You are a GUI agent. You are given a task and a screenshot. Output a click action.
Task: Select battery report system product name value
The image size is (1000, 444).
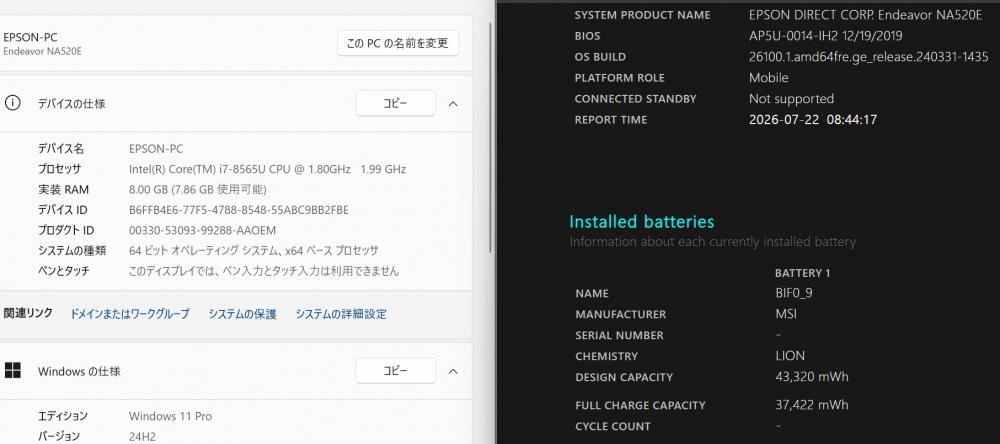coord(865,15)
